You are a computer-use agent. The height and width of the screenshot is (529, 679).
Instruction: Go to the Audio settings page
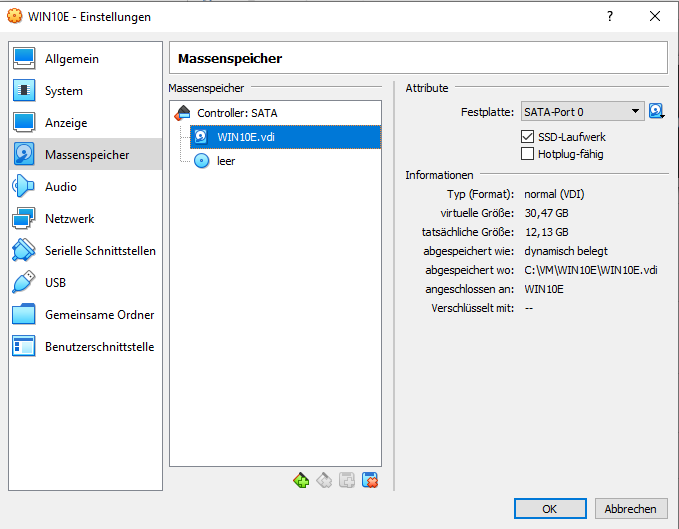(x=85, y=187)
